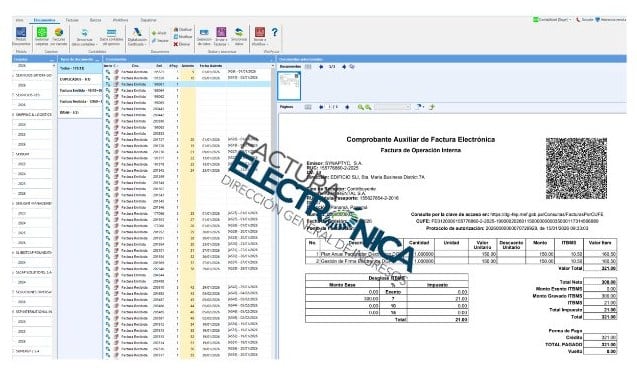
Task: Sort by the #Pag column header
Action: coord(173,65)
